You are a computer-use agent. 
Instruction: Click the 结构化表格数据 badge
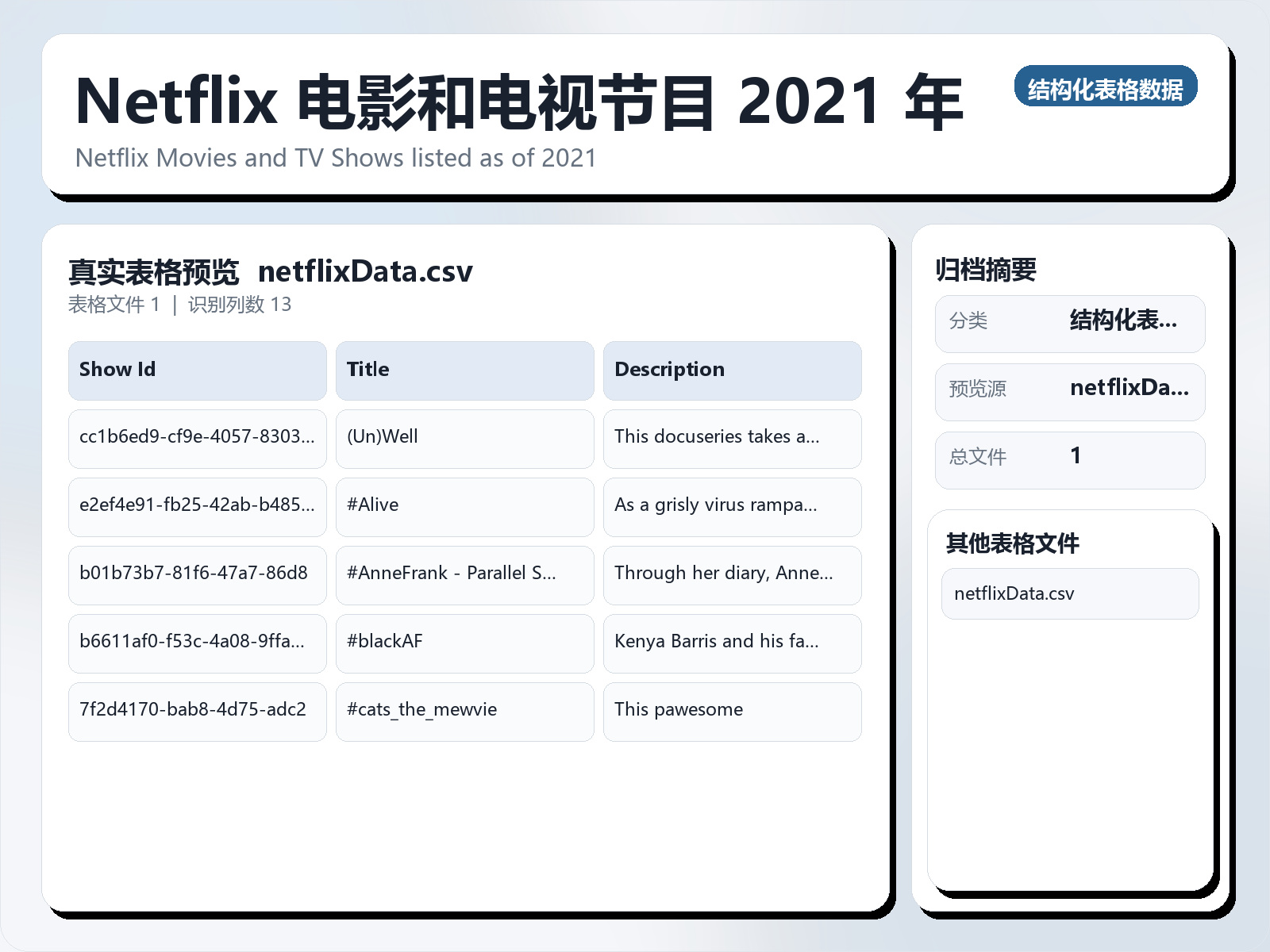(1107, 89)
